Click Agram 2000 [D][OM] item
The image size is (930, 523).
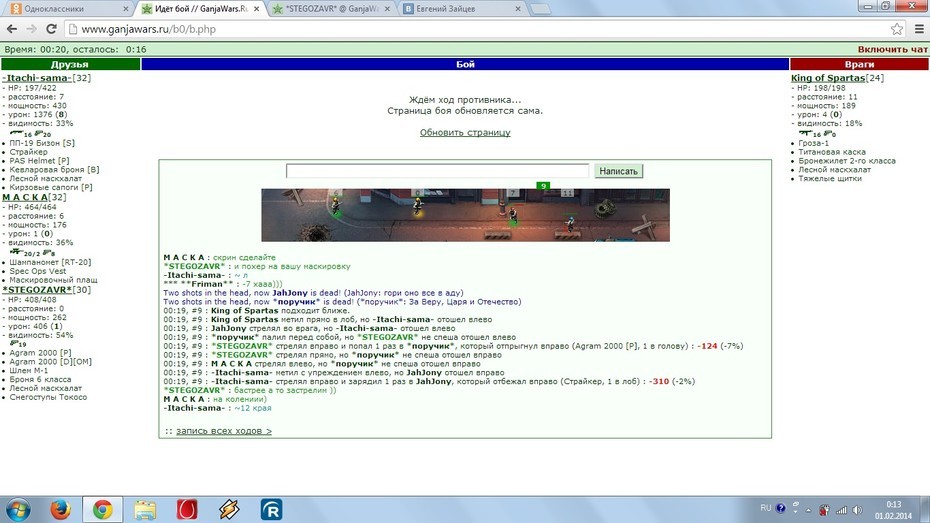[x=50, y=362]
